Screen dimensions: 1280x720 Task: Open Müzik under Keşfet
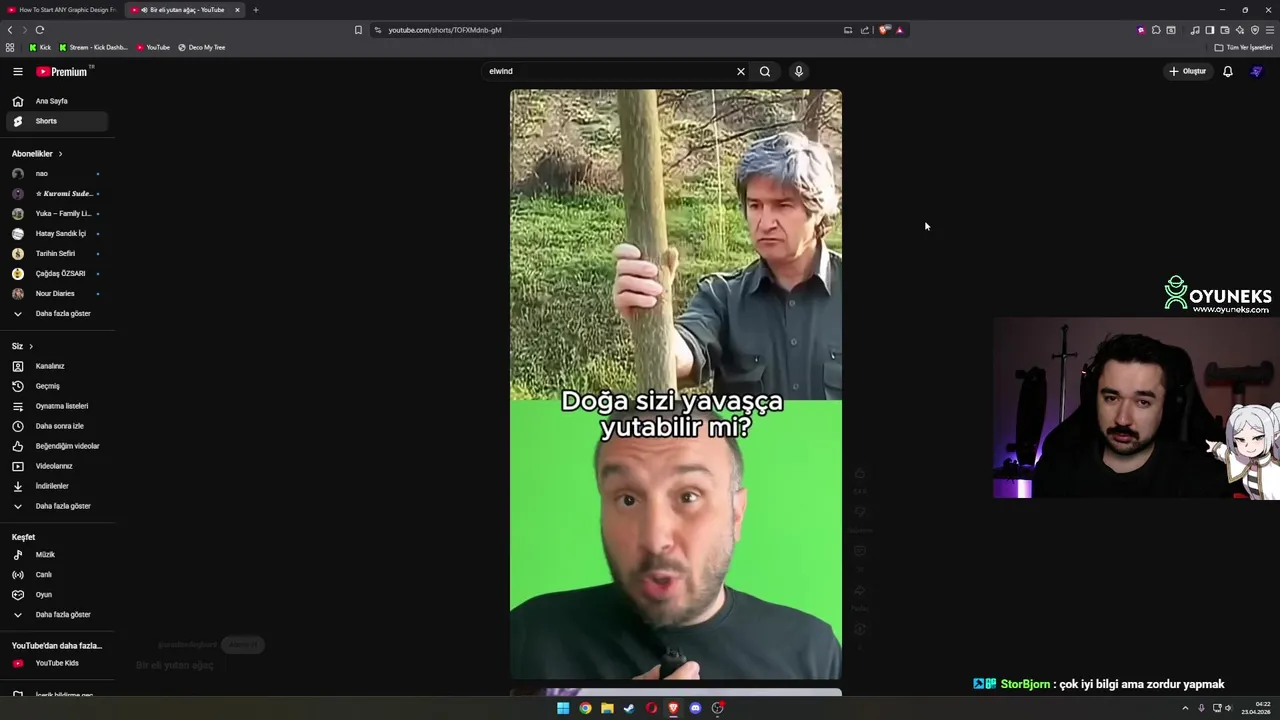pos(57,554)
